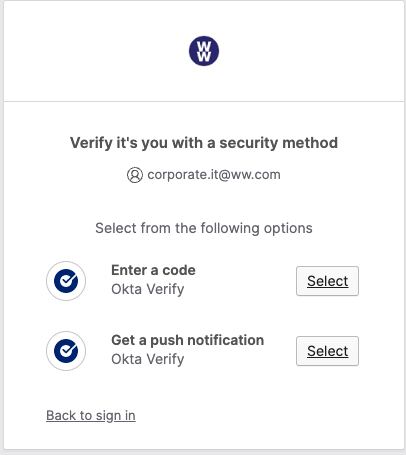Click the divider line below the logo
The image size is (406, 455).
(204, 101)
